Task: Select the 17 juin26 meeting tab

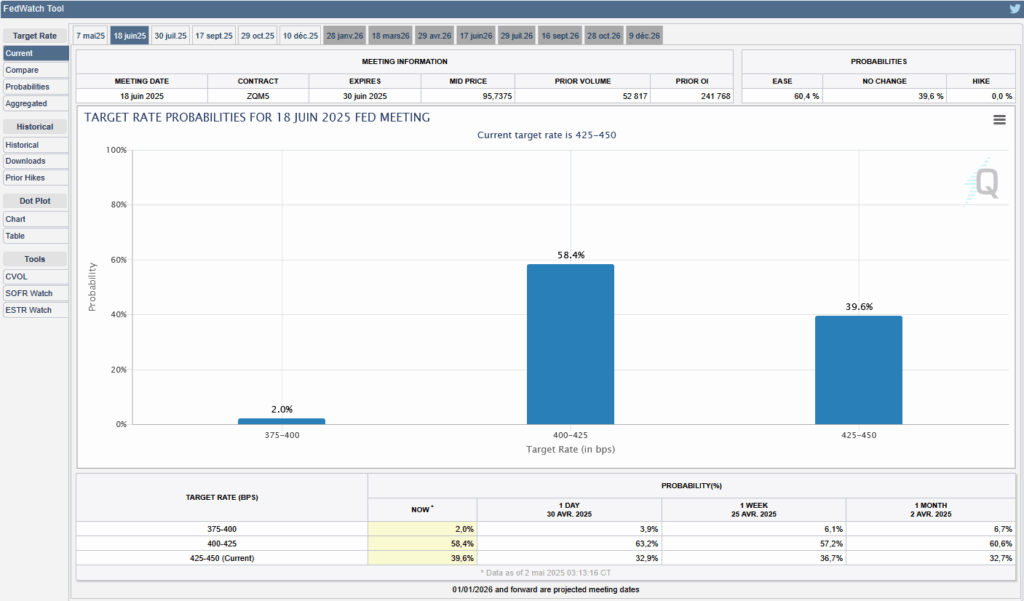Action: [476, 36]
